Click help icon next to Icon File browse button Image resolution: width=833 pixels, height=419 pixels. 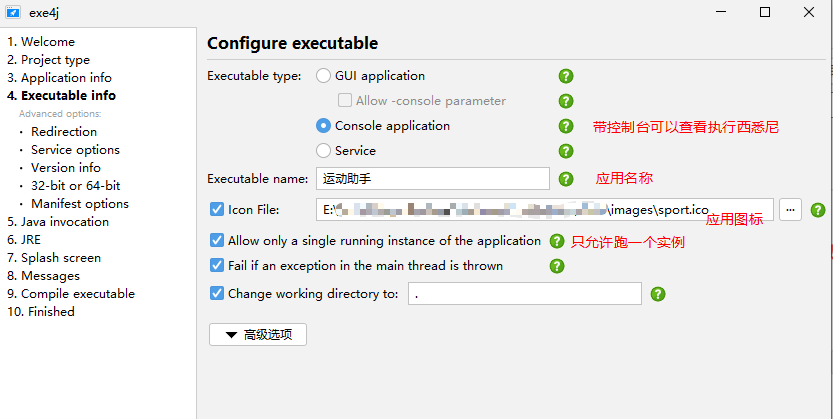818,210
